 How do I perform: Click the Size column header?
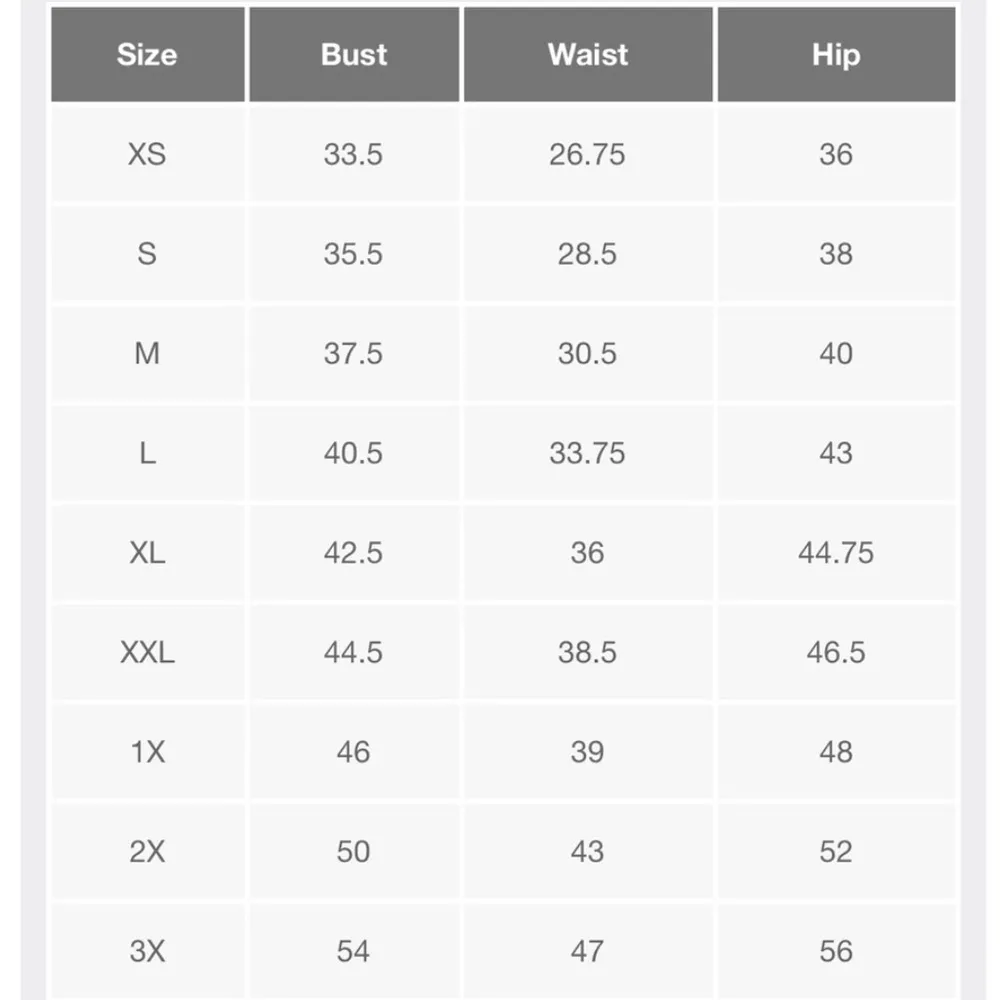(147, 54)
